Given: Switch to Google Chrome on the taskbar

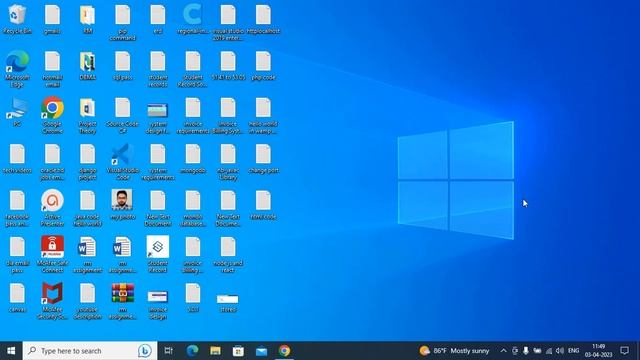Looking at the screenshot, I should [284, 351].
